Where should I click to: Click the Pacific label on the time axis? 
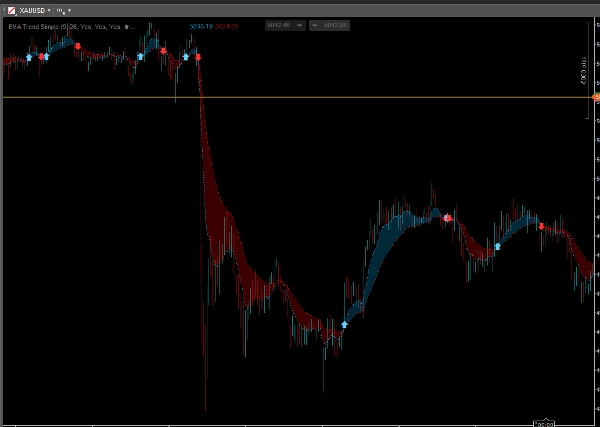(x=545, y=423)
